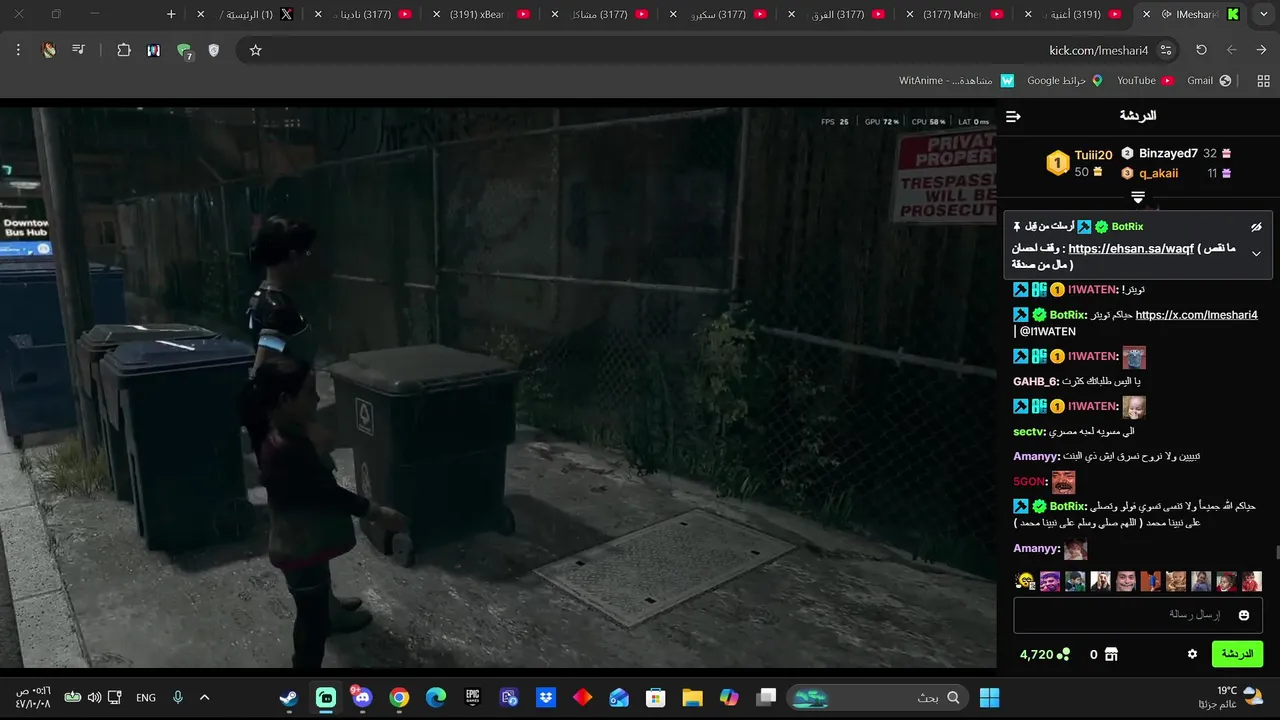Image resolution: width=1280 pixels, height=720 pixels.
Task: Open Dropbox from the taskbar
Action: pyautogui.click(x=546, y=697)
